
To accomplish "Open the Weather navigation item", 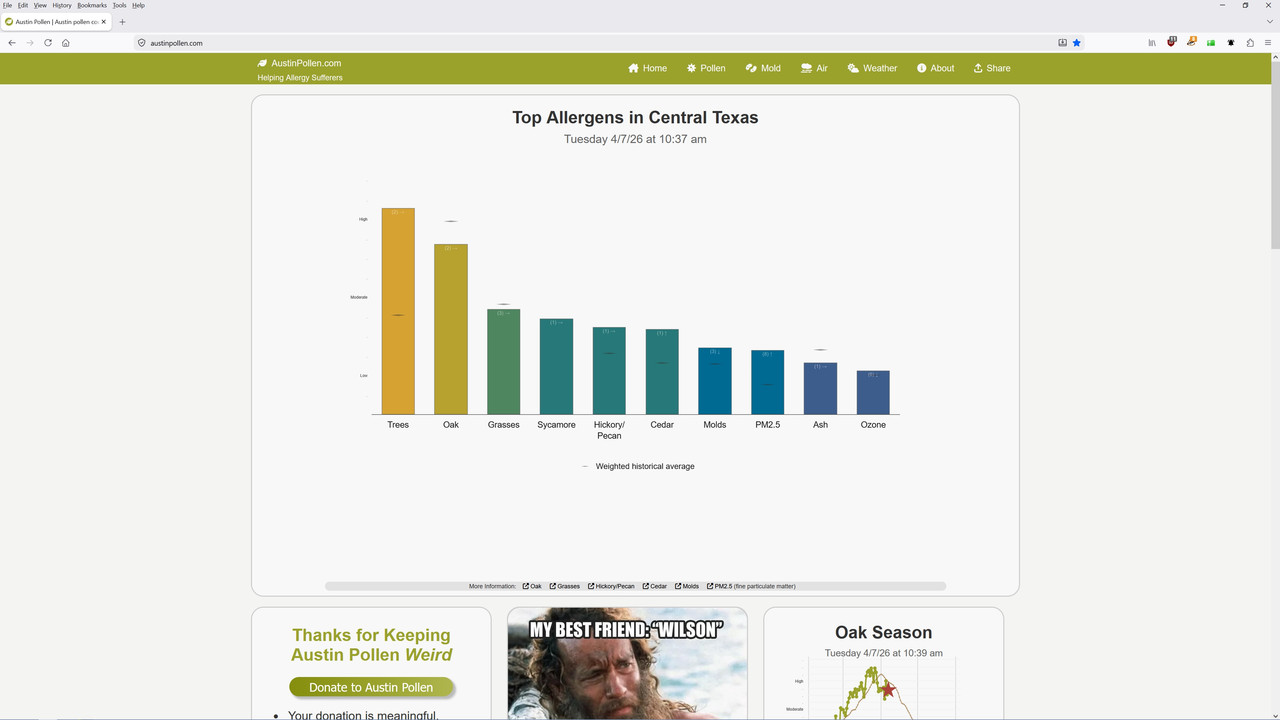I will coord(872,68).
